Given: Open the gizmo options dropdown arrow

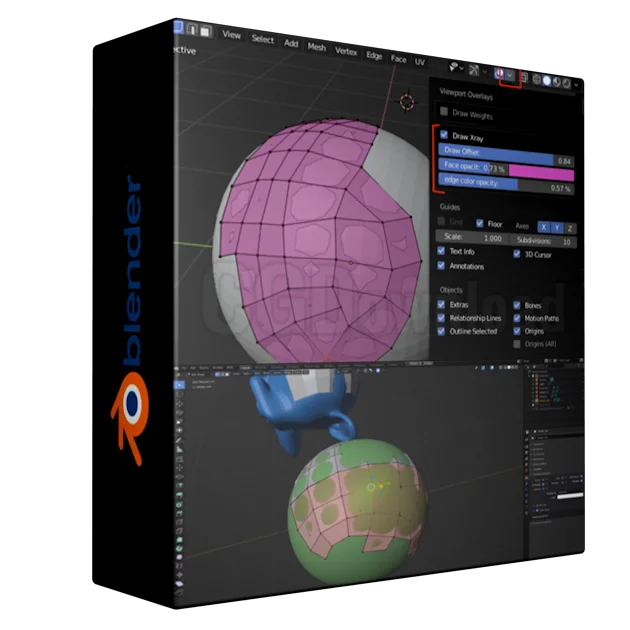Looking at the screenshot, I should point(485,72).
